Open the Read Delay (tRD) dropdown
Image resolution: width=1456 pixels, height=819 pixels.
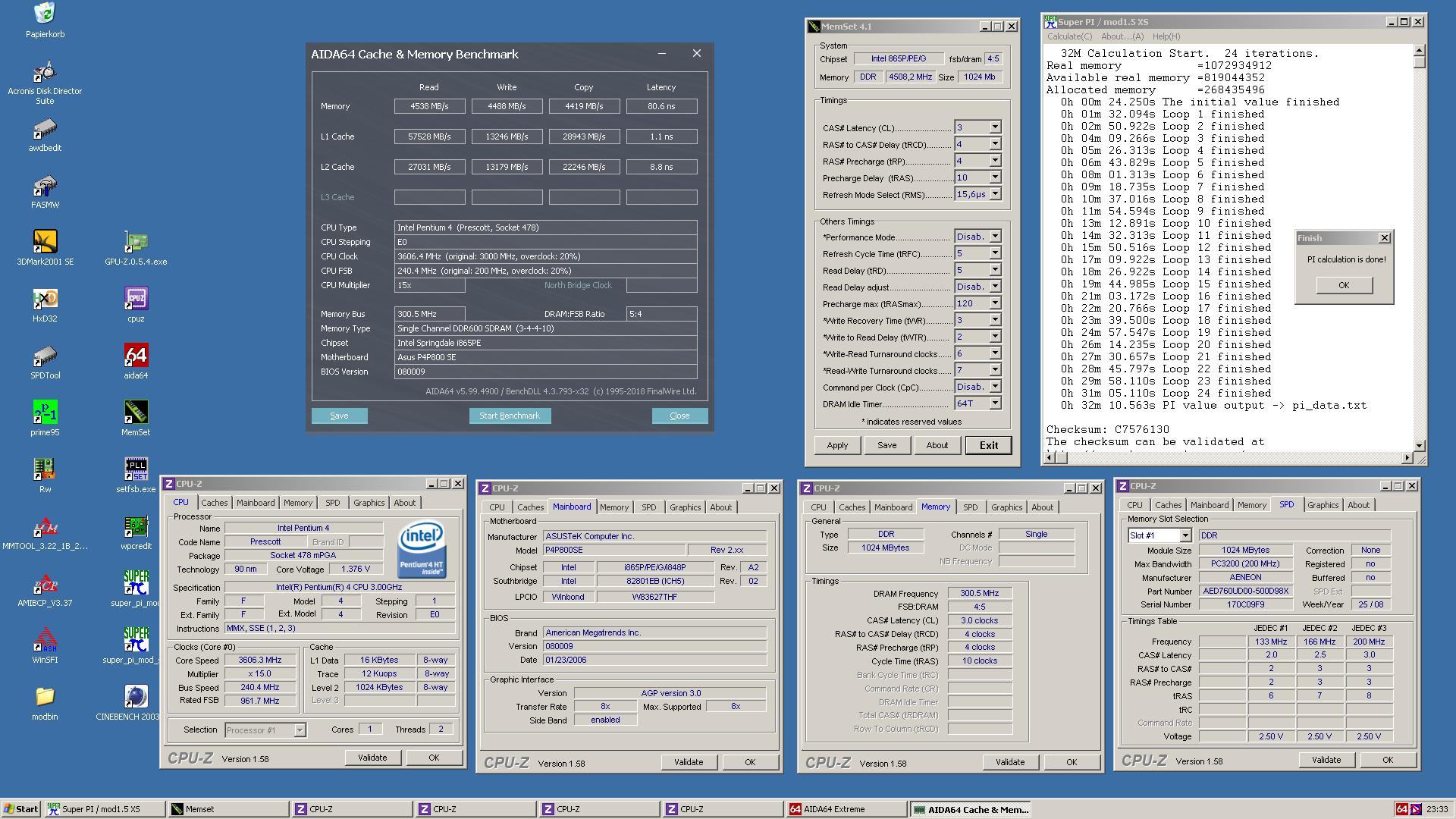pos(995,270)
